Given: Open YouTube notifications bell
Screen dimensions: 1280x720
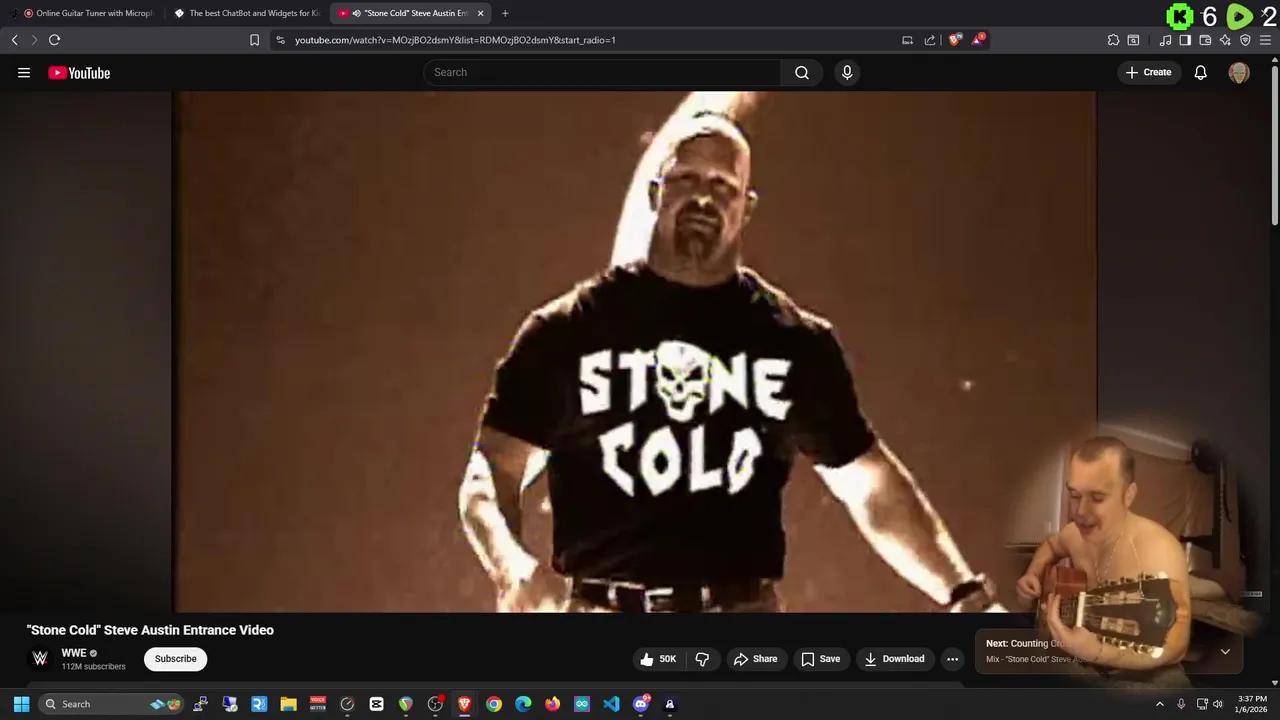Looking at the screenshot, I should coord(1201,72).
